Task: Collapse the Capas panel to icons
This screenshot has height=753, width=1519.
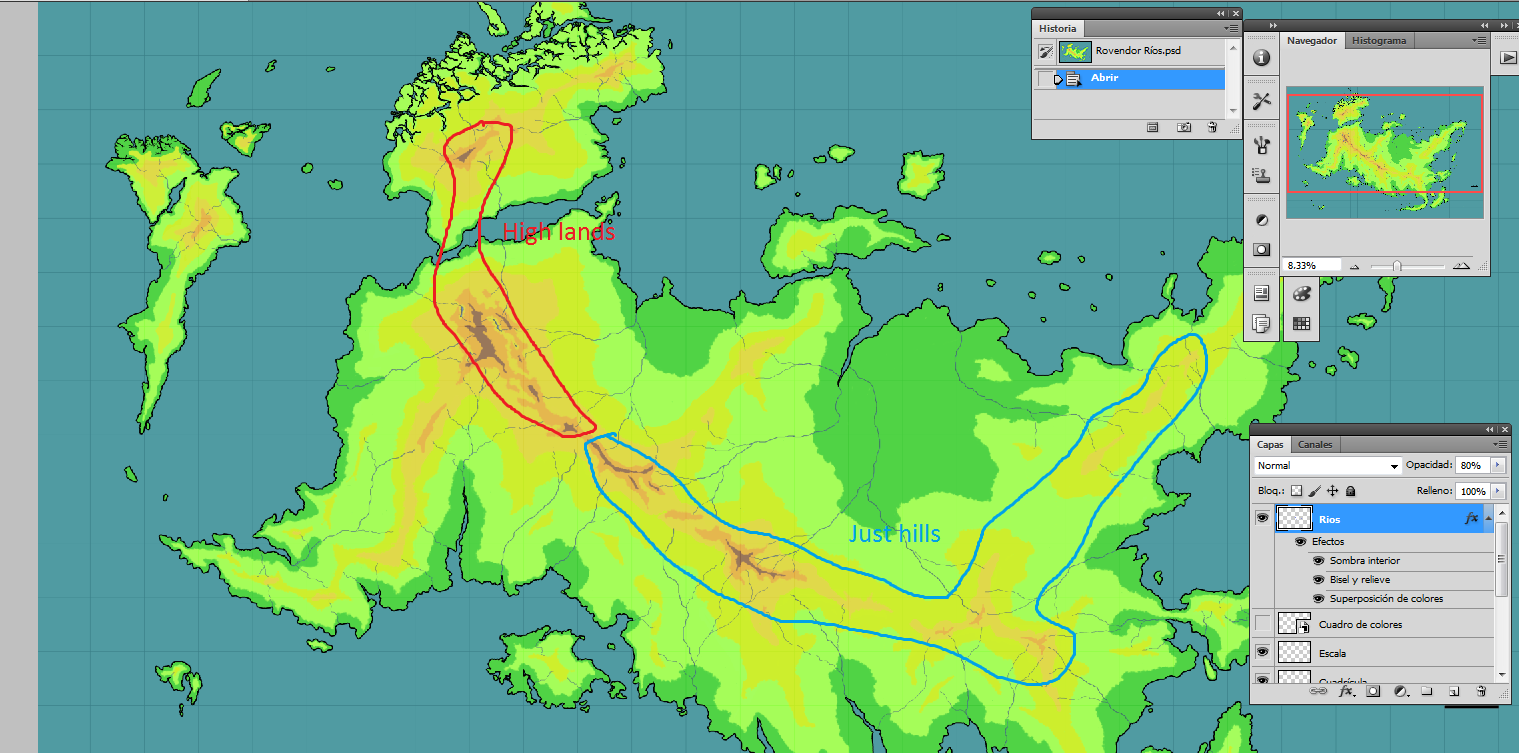Action: click(1488, 428)
